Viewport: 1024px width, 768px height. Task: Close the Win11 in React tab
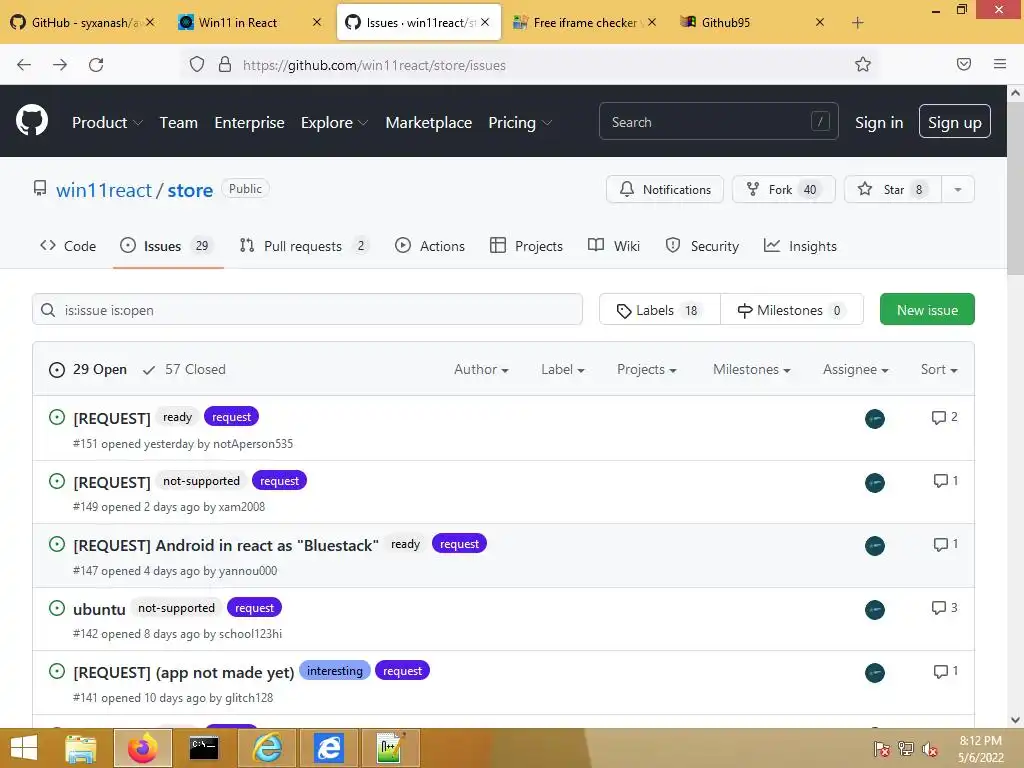(x=317, y=22)
